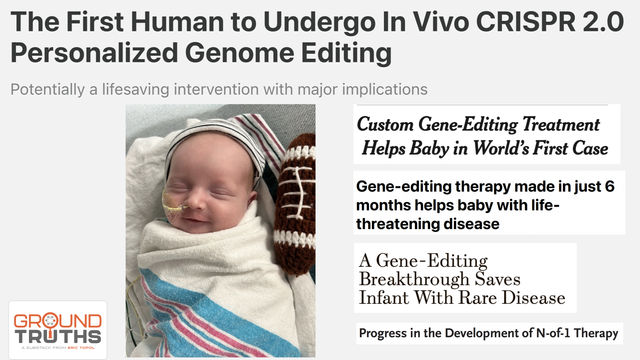Click the Ground Truths logo
The image size is (640, 360).
click(x=58, y=330)
